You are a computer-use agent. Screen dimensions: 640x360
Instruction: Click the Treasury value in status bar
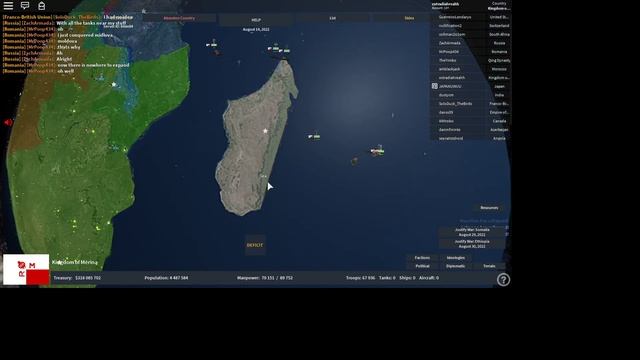(x=77, y=278)
